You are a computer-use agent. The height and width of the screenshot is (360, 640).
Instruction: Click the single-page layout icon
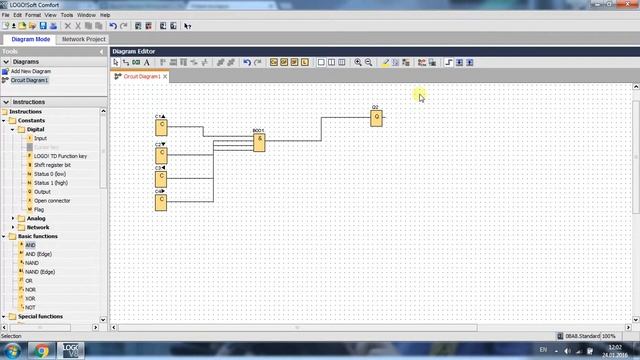pos(321,62)
